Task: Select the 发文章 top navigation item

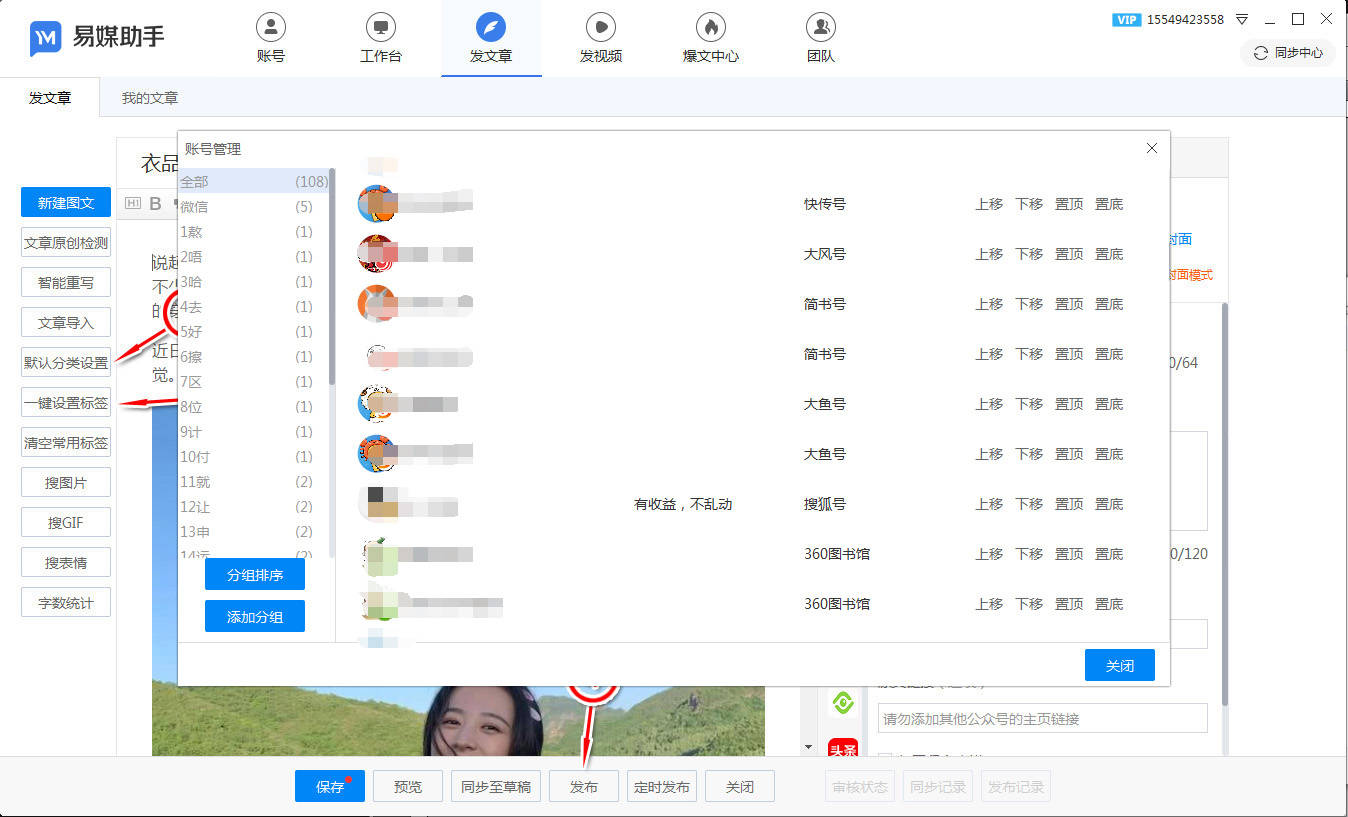Action: pyautogui.click(x=491, y=38)
